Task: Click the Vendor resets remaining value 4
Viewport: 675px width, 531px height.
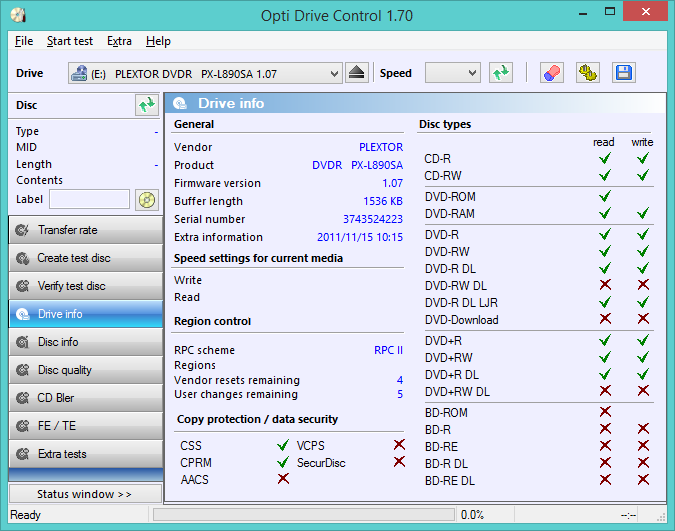Action: 400,380
